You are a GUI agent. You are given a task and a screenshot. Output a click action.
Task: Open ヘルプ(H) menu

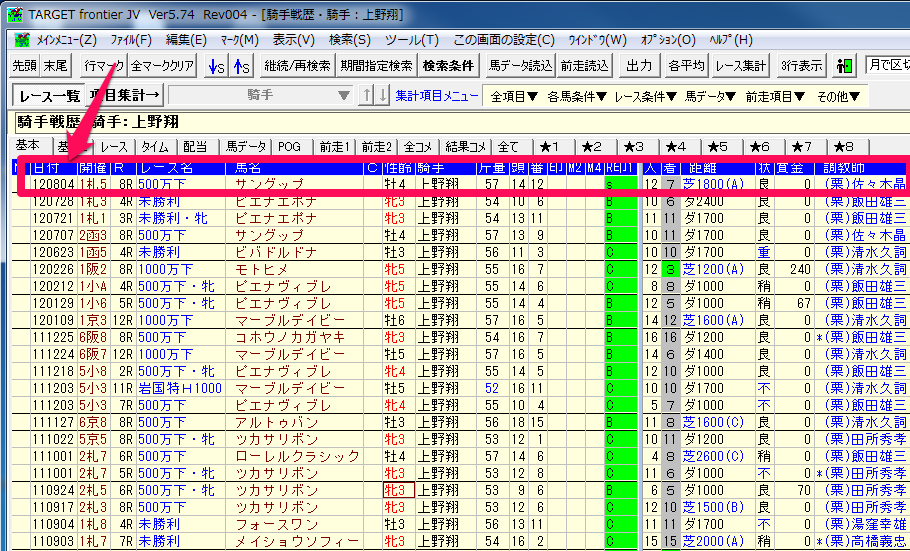point(731,40)
